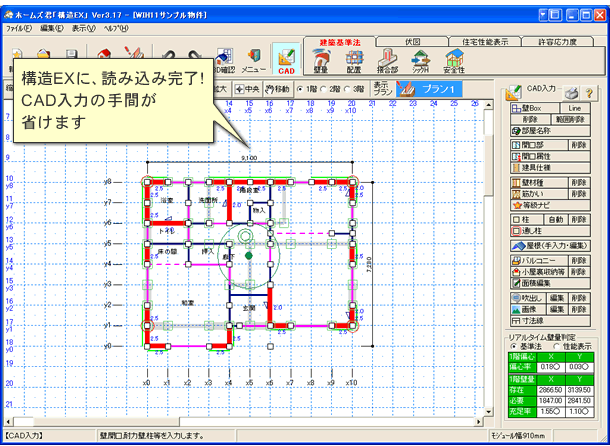The height and width of the screenshot is (446, 610).
Task: Open the 編集(E) menu
Action: 51,28
